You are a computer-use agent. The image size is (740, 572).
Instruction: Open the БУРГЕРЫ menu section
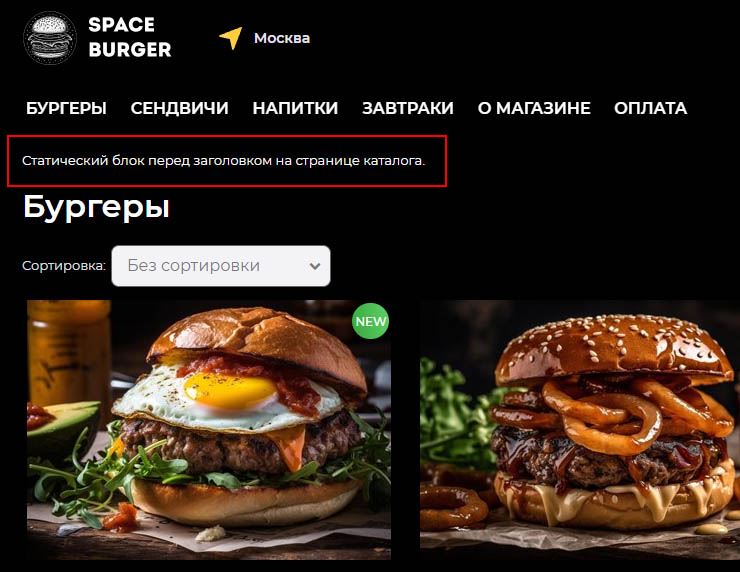pyautogui.click(x=66, y=108)
